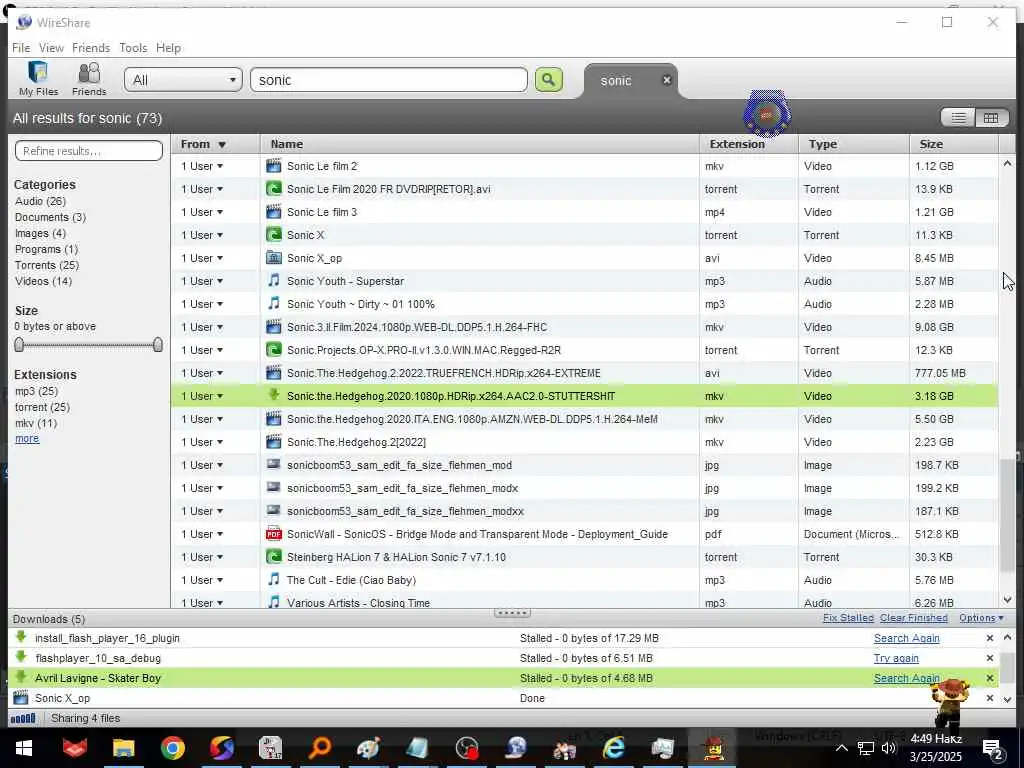1024x768 pixels.
Task: Open Internet Explorer from taskbar
Action: (x=613, y=748)
